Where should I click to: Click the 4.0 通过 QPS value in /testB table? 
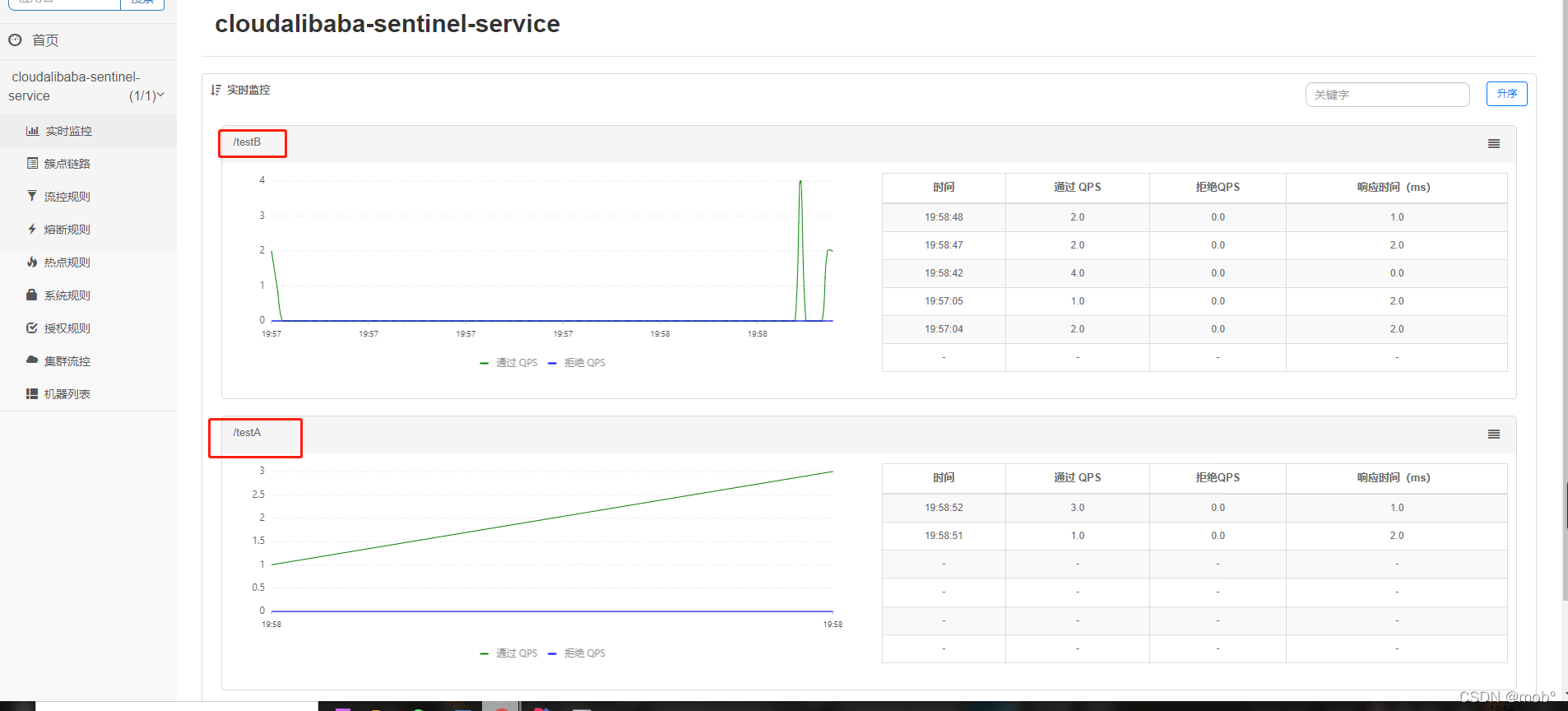tap(1078, 273)
